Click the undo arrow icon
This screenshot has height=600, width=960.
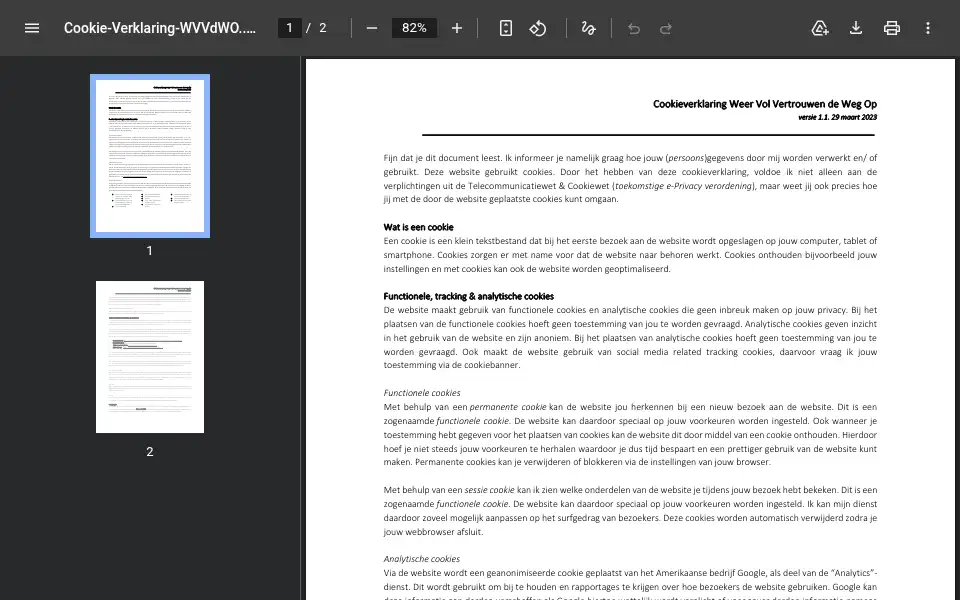click(634, 28)
